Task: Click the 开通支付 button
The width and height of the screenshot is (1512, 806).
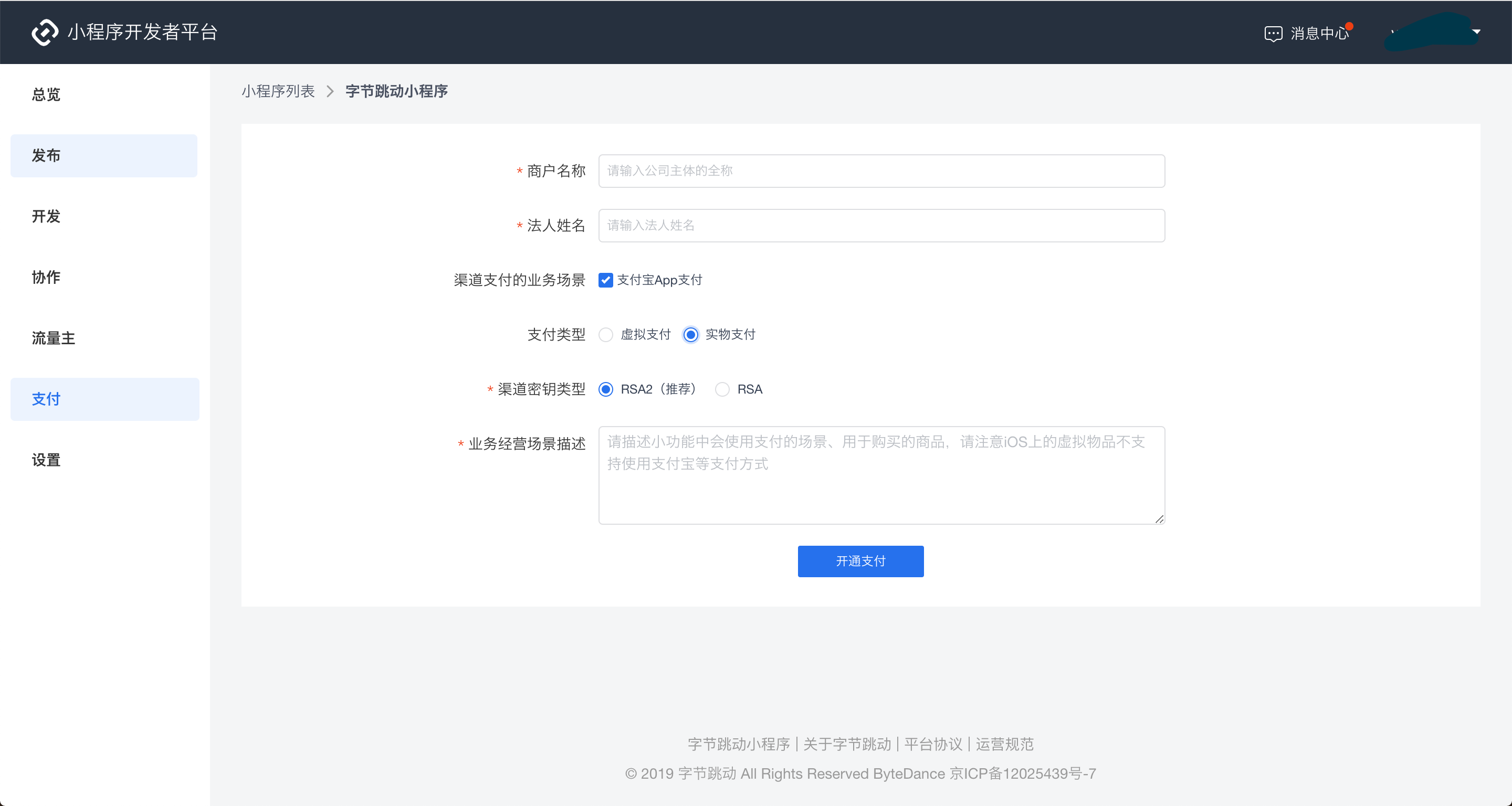Action: click(860, 561)
